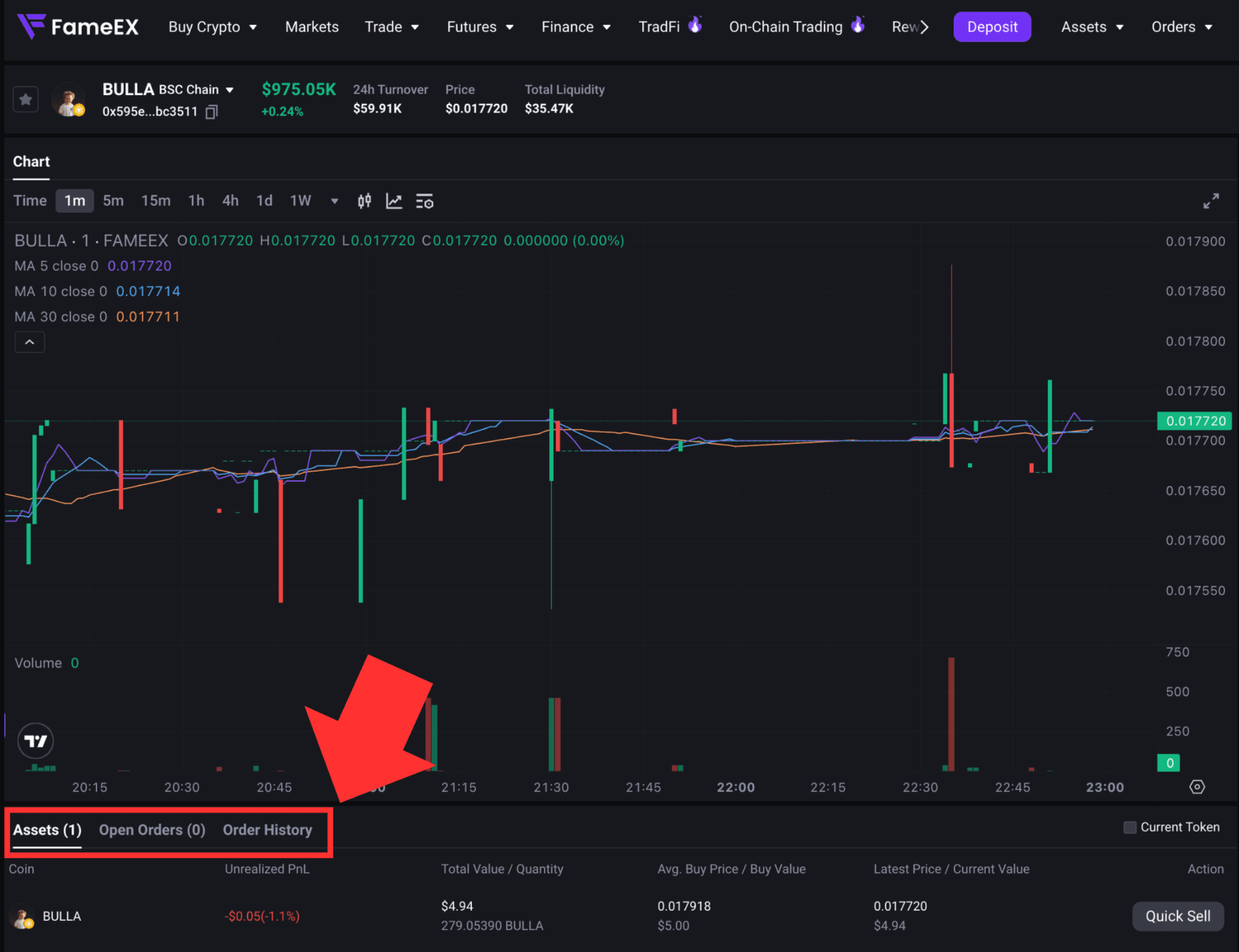Click the MA 5 indicator legend

[93, 266]
